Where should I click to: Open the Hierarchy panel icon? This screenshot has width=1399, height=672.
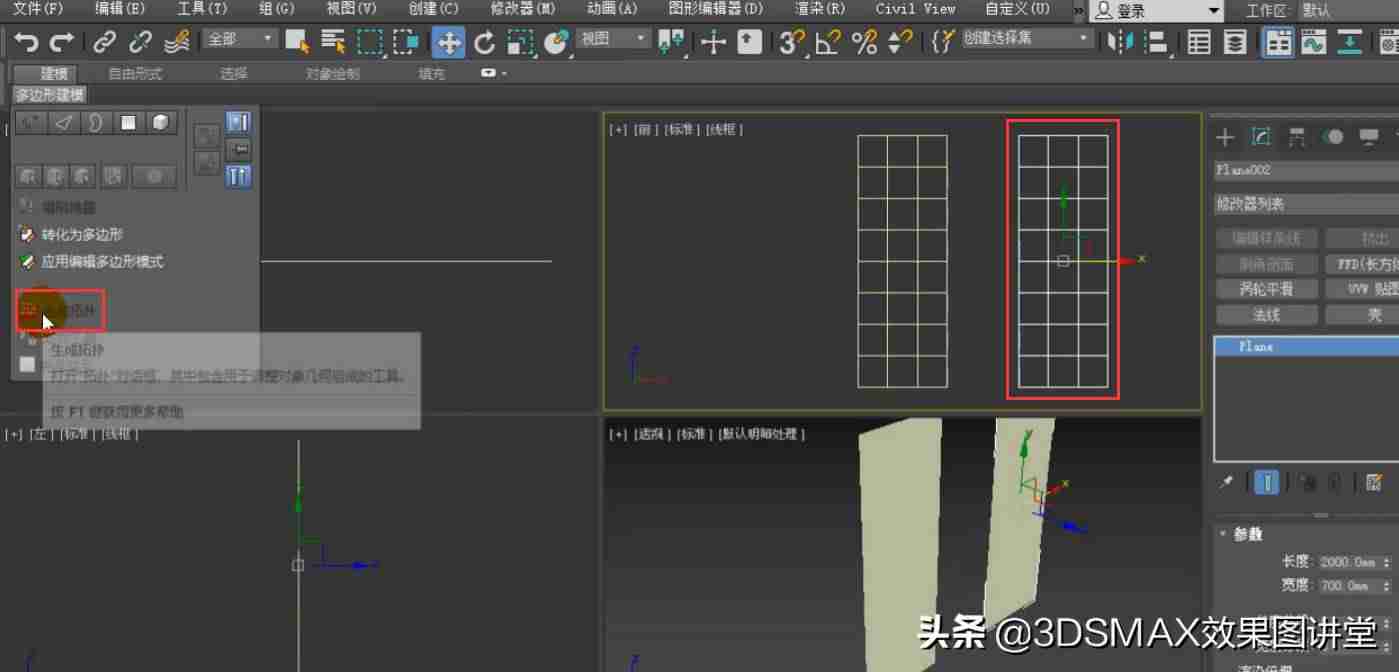[1297, 137]
